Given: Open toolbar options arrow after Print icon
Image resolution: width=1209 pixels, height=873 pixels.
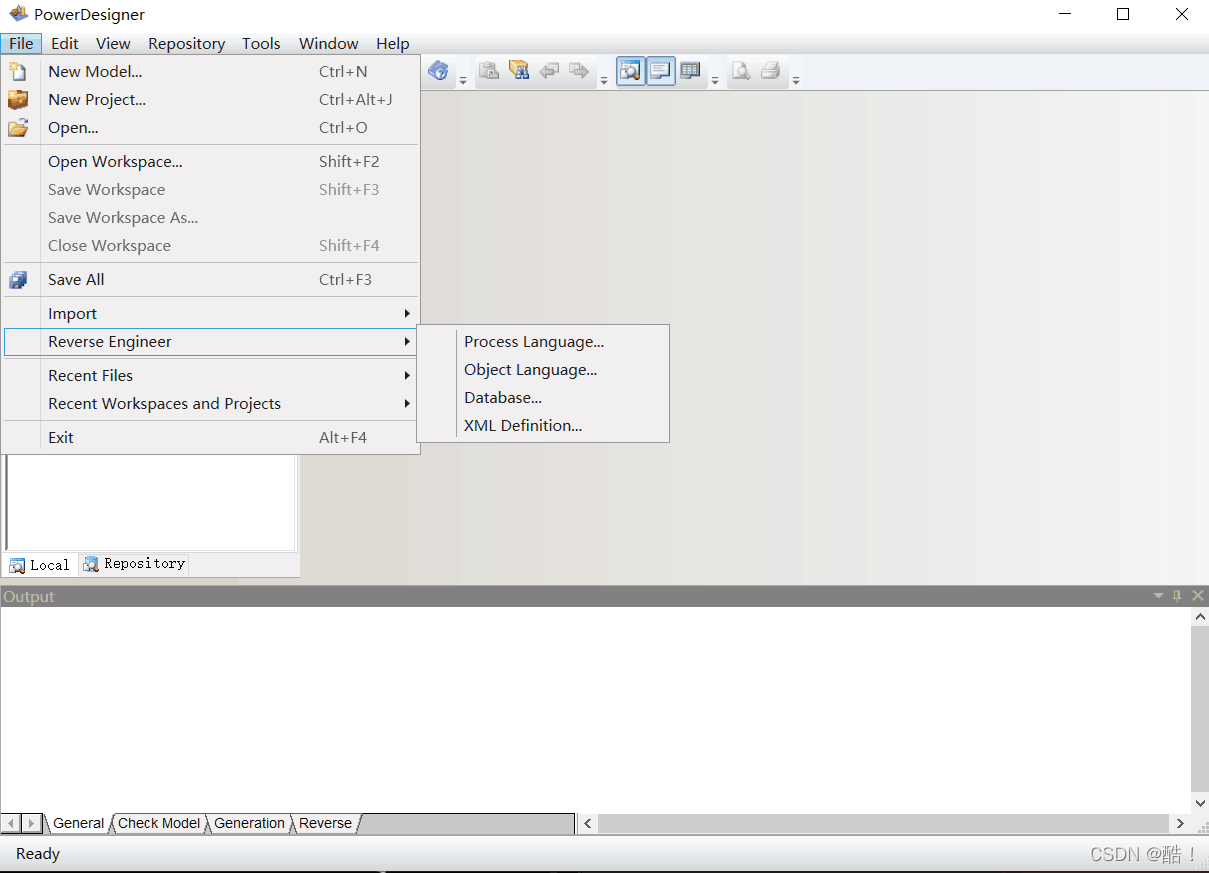Looking at the screenshot, I should click(796, 80).
